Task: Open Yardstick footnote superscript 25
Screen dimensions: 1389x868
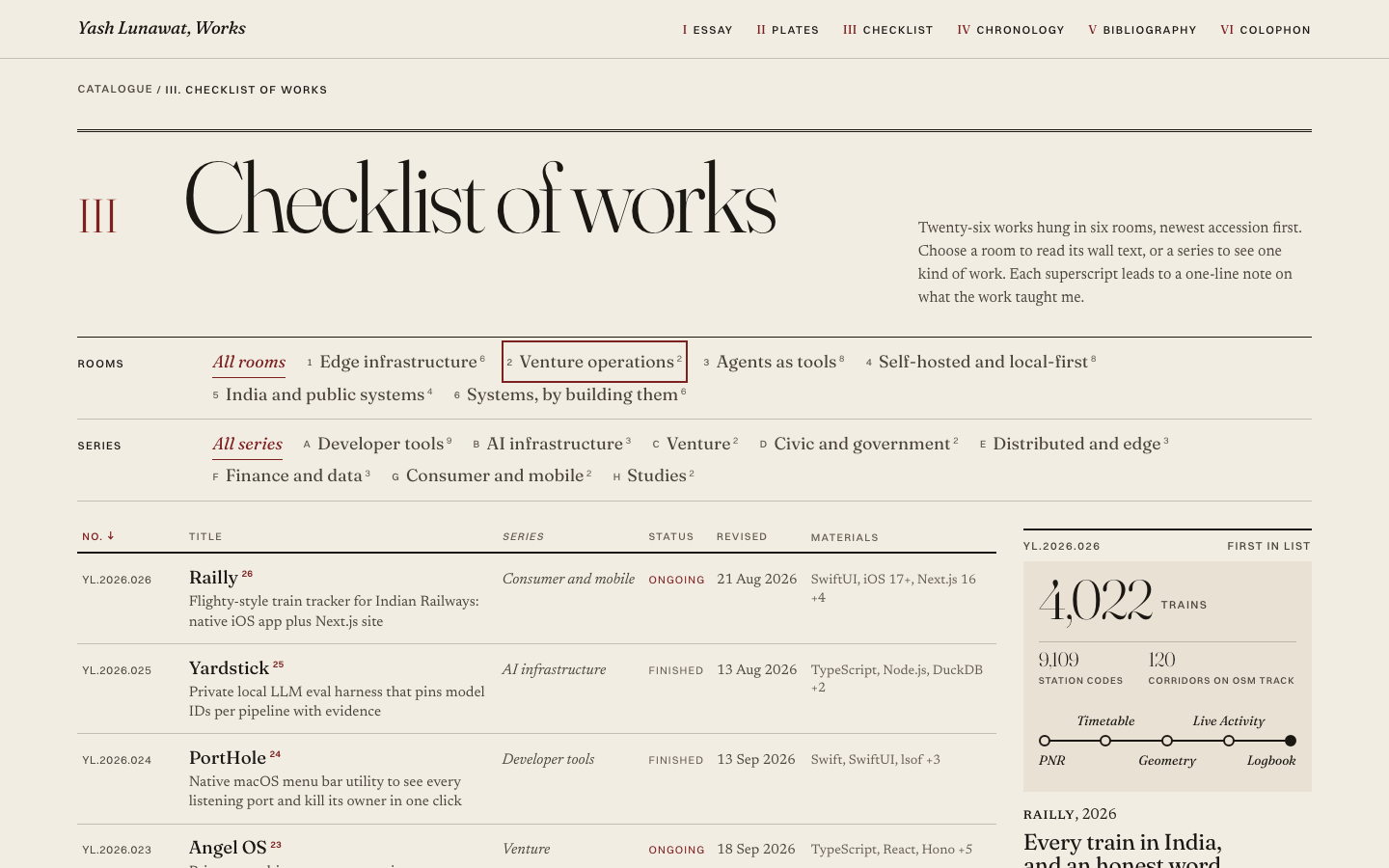Action: [278, 665]
